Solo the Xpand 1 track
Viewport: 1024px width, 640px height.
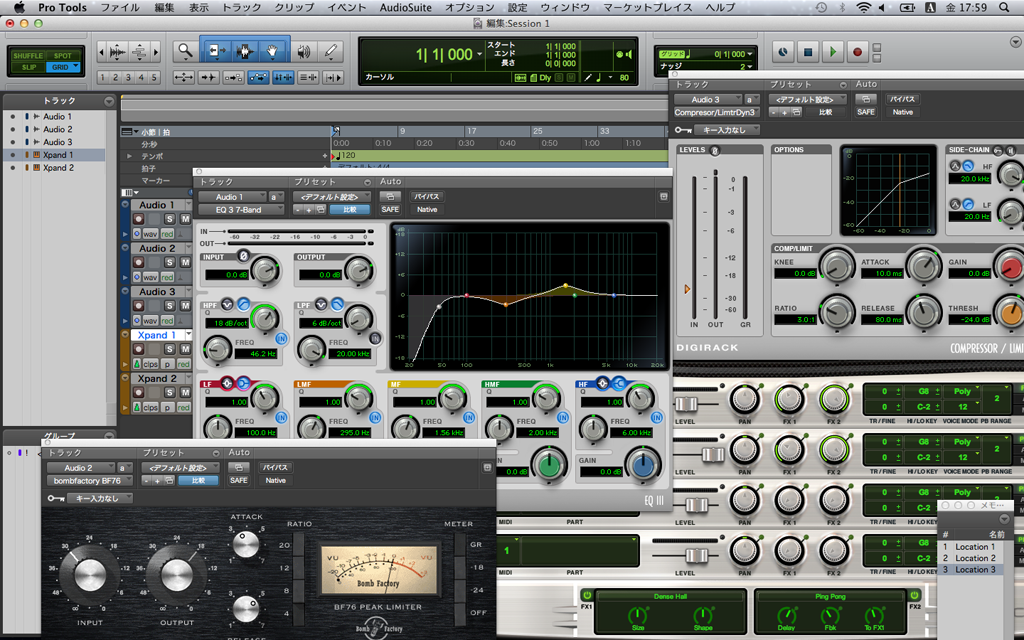(169, 349)
